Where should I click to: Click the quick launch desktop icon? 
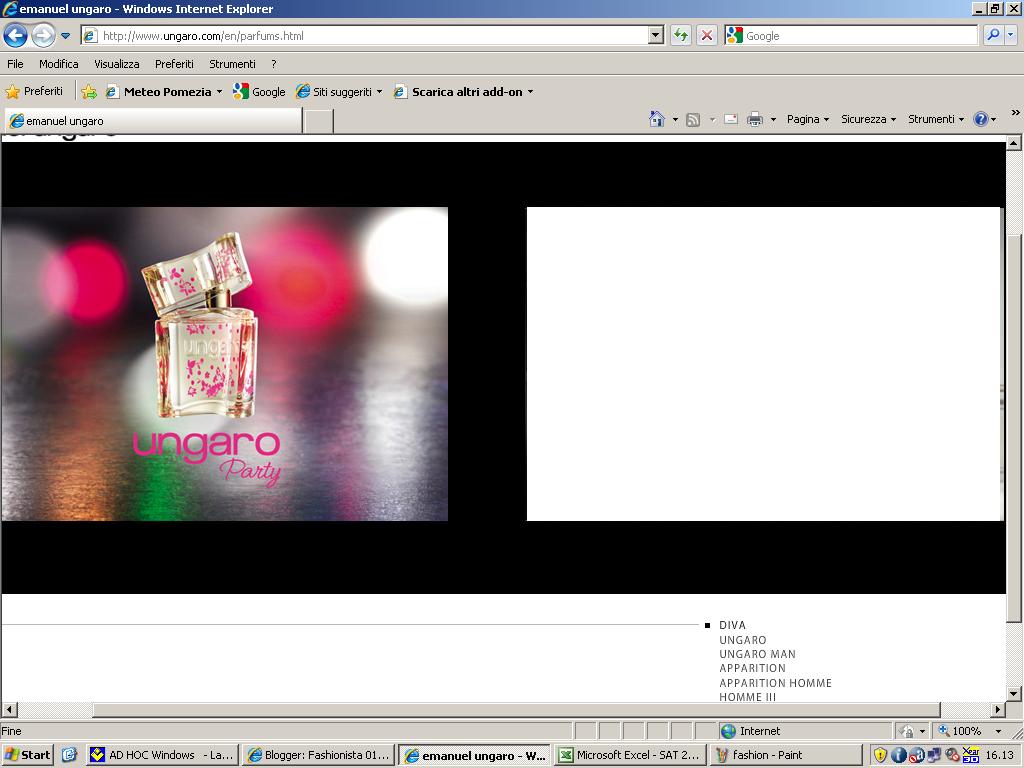click(x=70, y=755)
